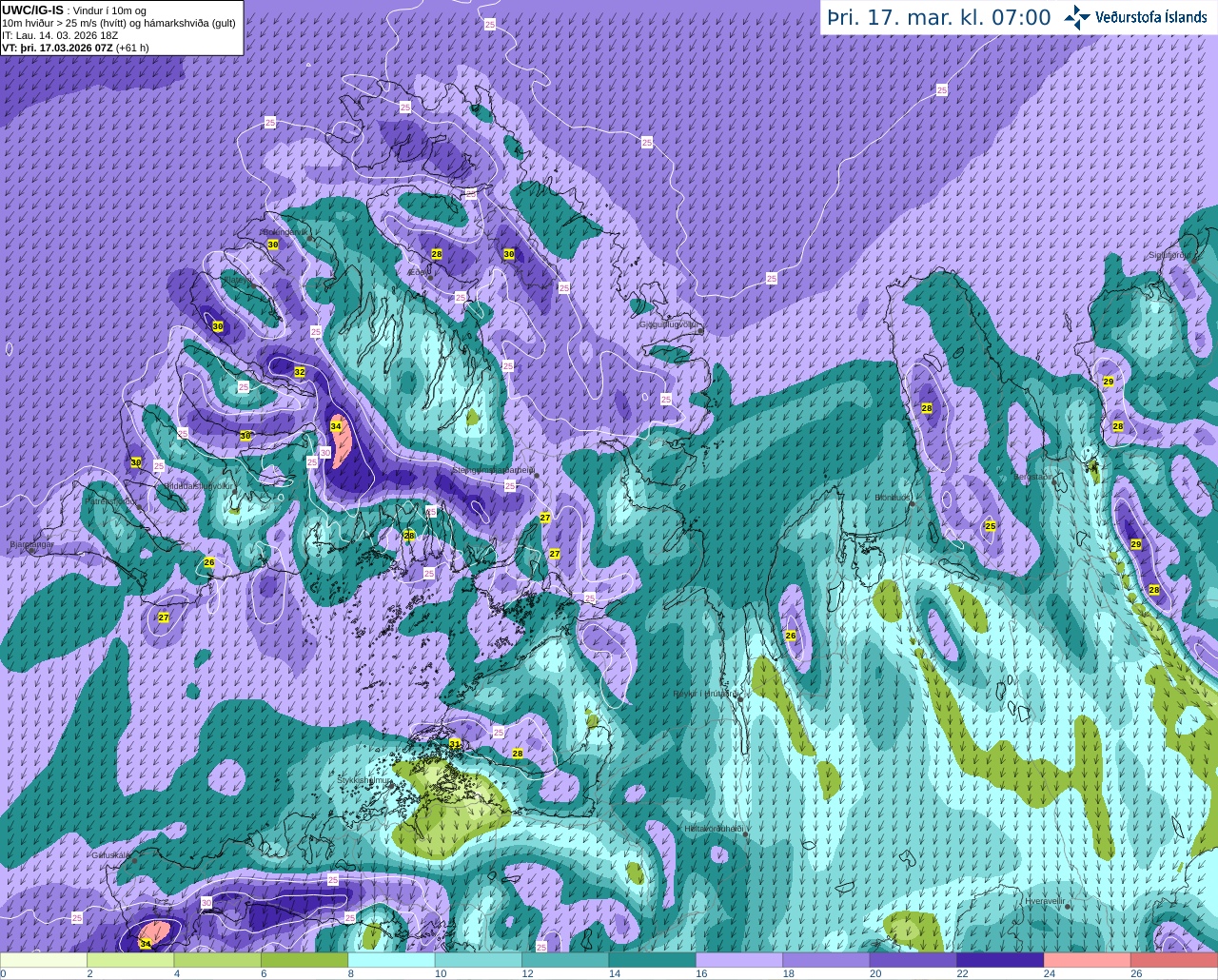Pick the deep indigo 22–24 legend swatch
This screenshot has width=1218, height=980.
tap(1000, 960)
